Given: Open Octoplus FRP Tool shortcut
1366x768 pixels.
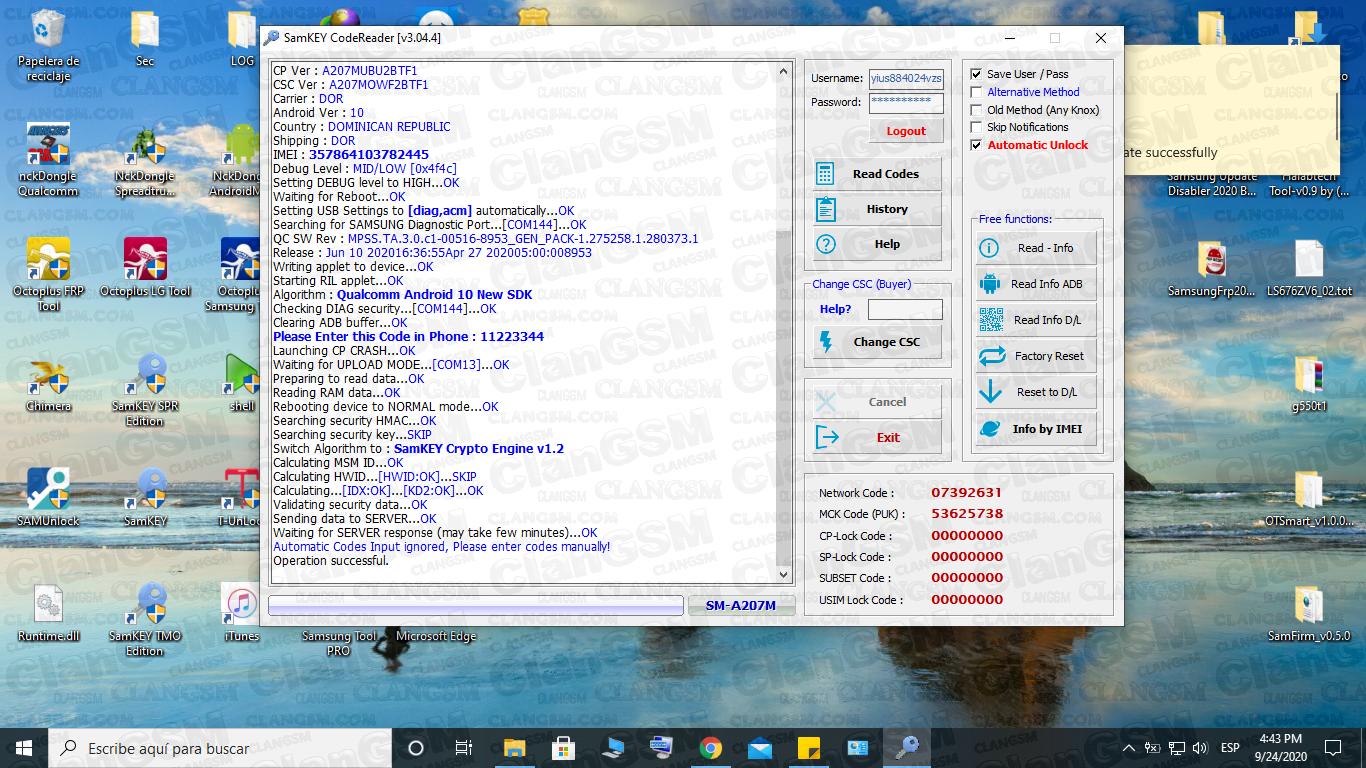Looking at the screenshot, I should (x=48, y=275).
